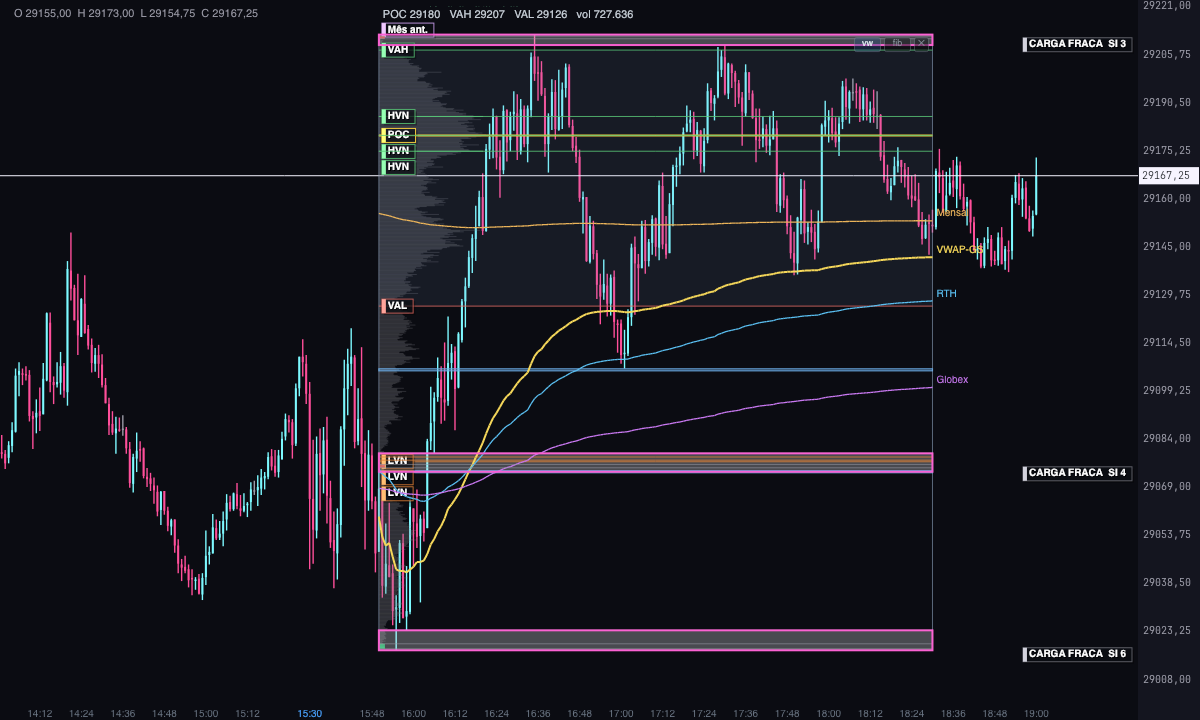Select the topmost LVN tag
Viewport: 1200px width, 720px height.
(x=397, y=460)
